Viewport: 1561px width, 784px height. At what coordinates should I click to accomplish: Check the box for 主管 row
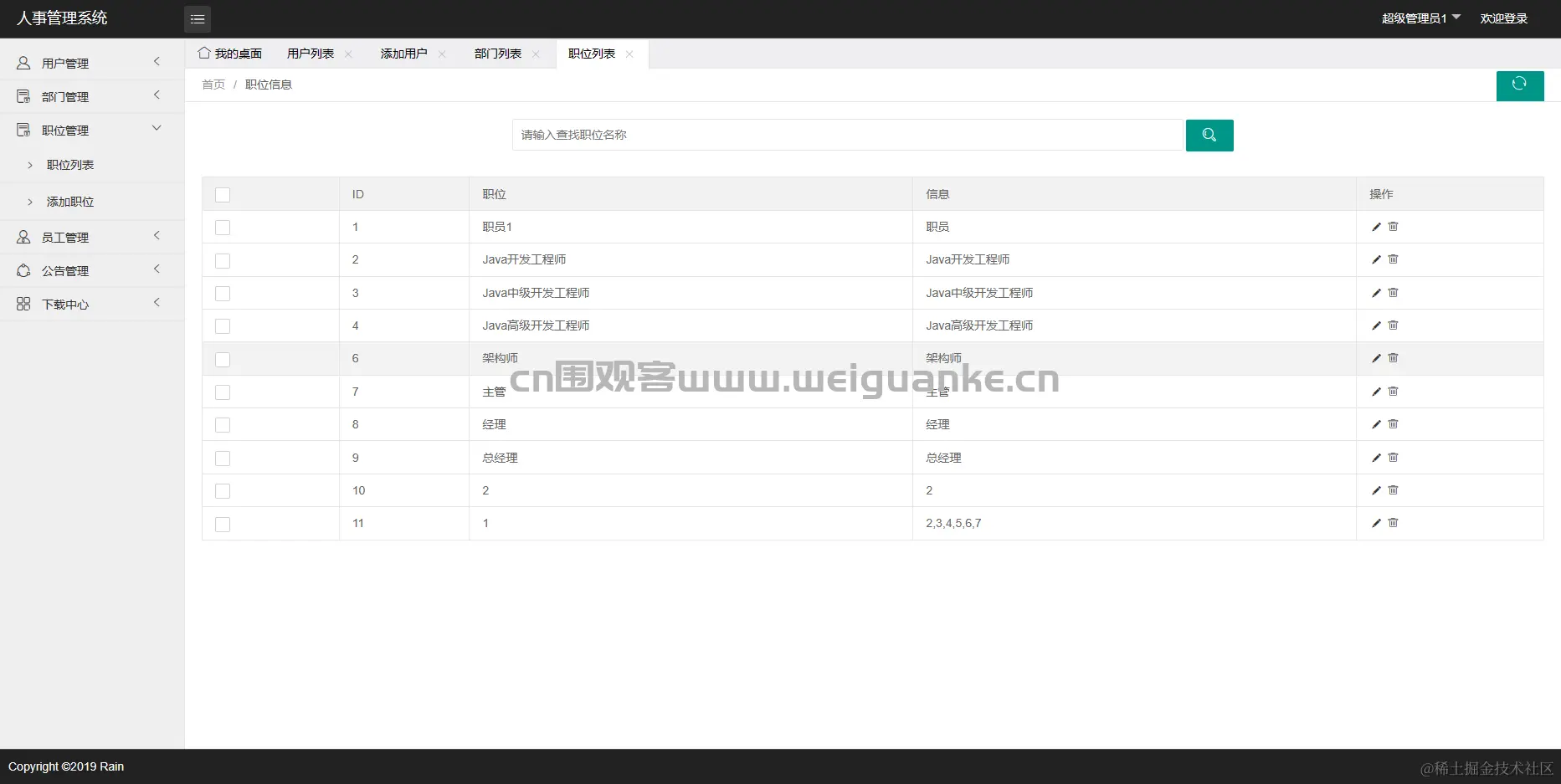[x=223, y=392]
